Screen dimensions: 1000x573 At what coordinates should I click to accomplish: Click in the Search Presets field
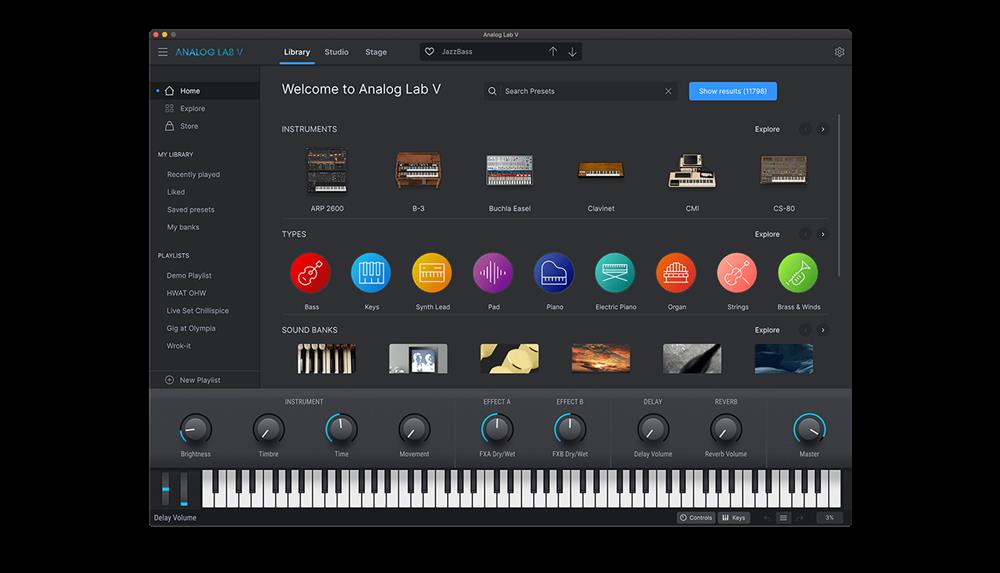579,91
